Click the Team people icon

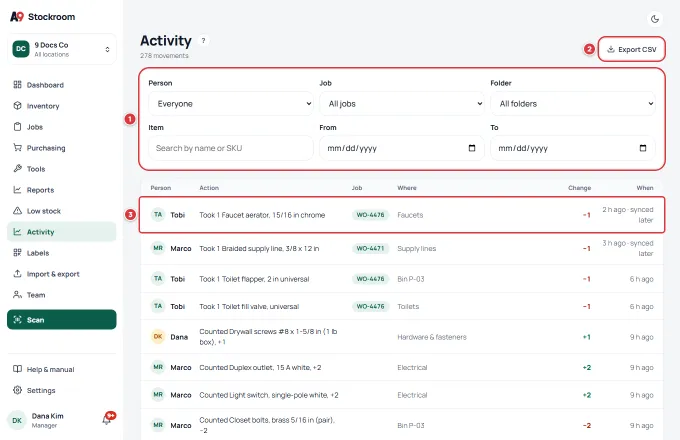(x=17, y=295)
